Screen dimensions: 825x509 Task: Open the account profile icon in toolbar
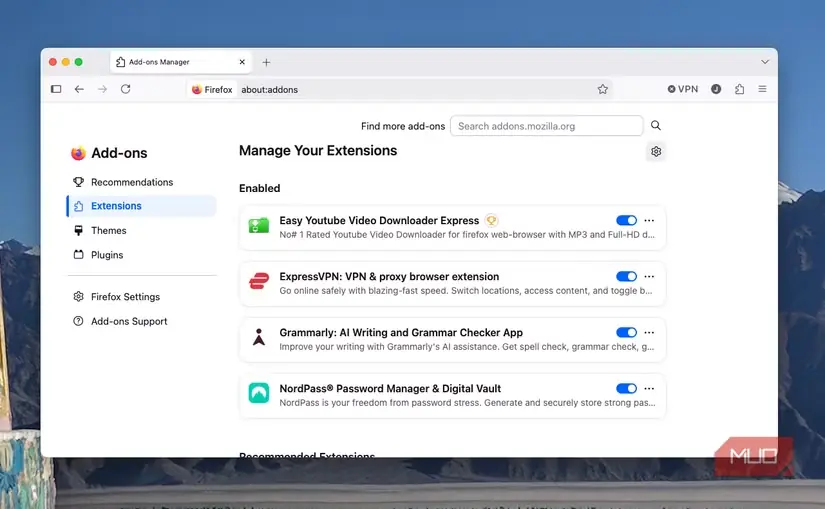pyautogui.click(x=716, y=89)
